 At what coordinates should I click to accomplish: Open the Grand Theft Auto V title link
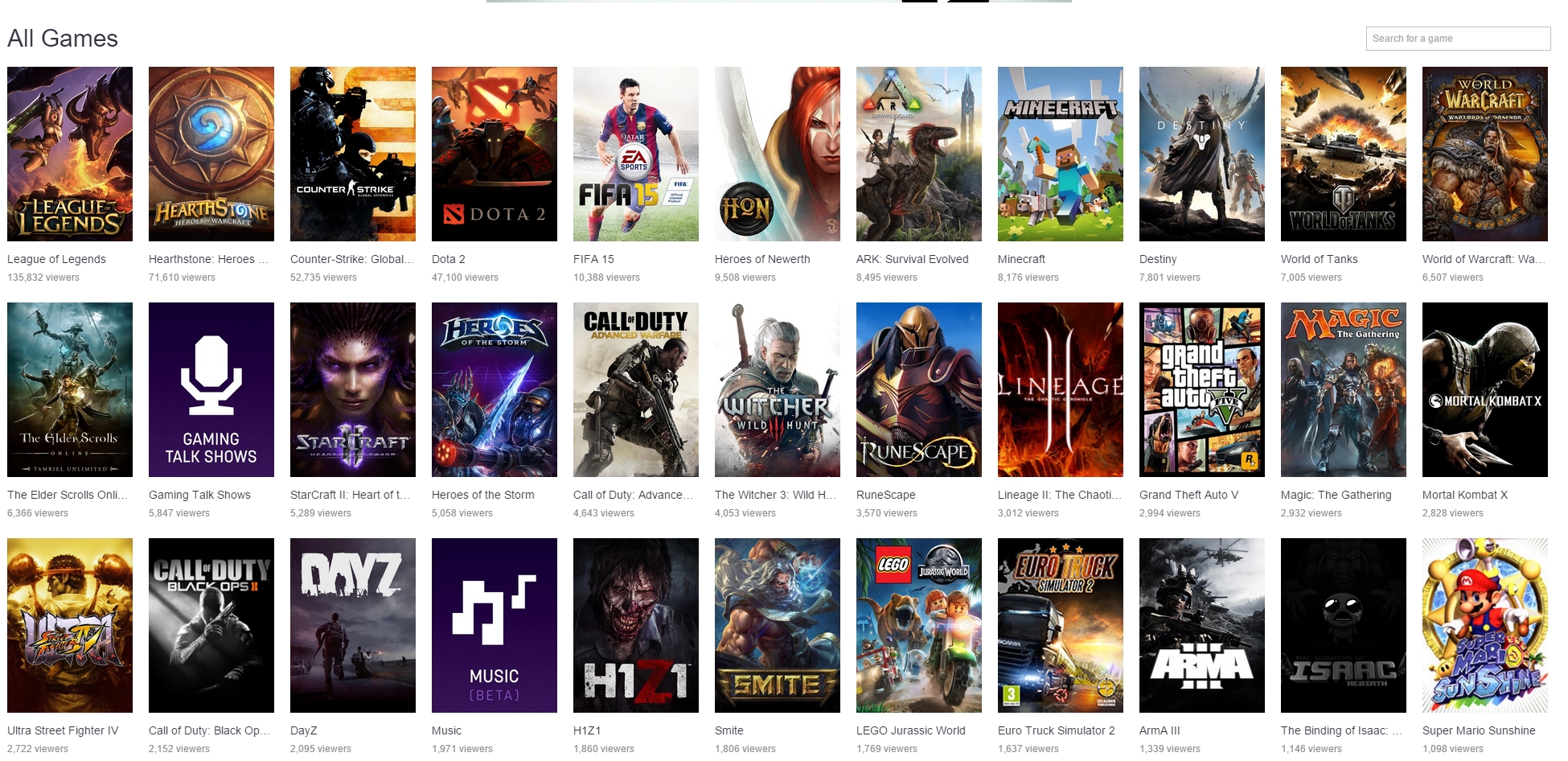coord(1188,495)
